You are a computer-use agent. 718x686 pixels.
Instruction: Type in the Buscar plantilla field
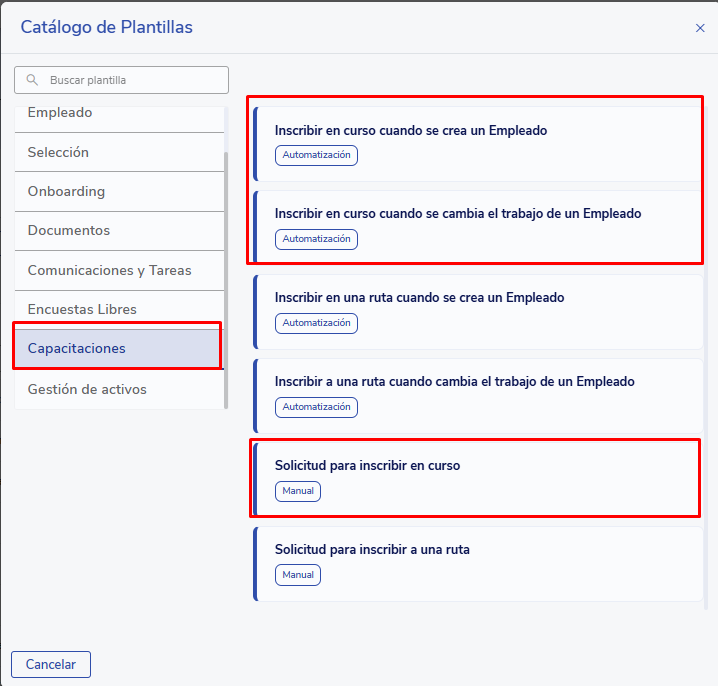tap(130, 80)
